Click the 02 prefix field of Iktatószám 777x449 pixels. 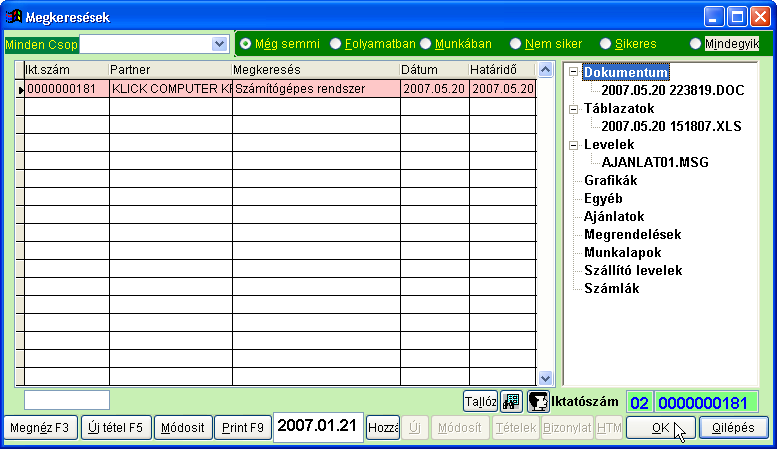640,402
